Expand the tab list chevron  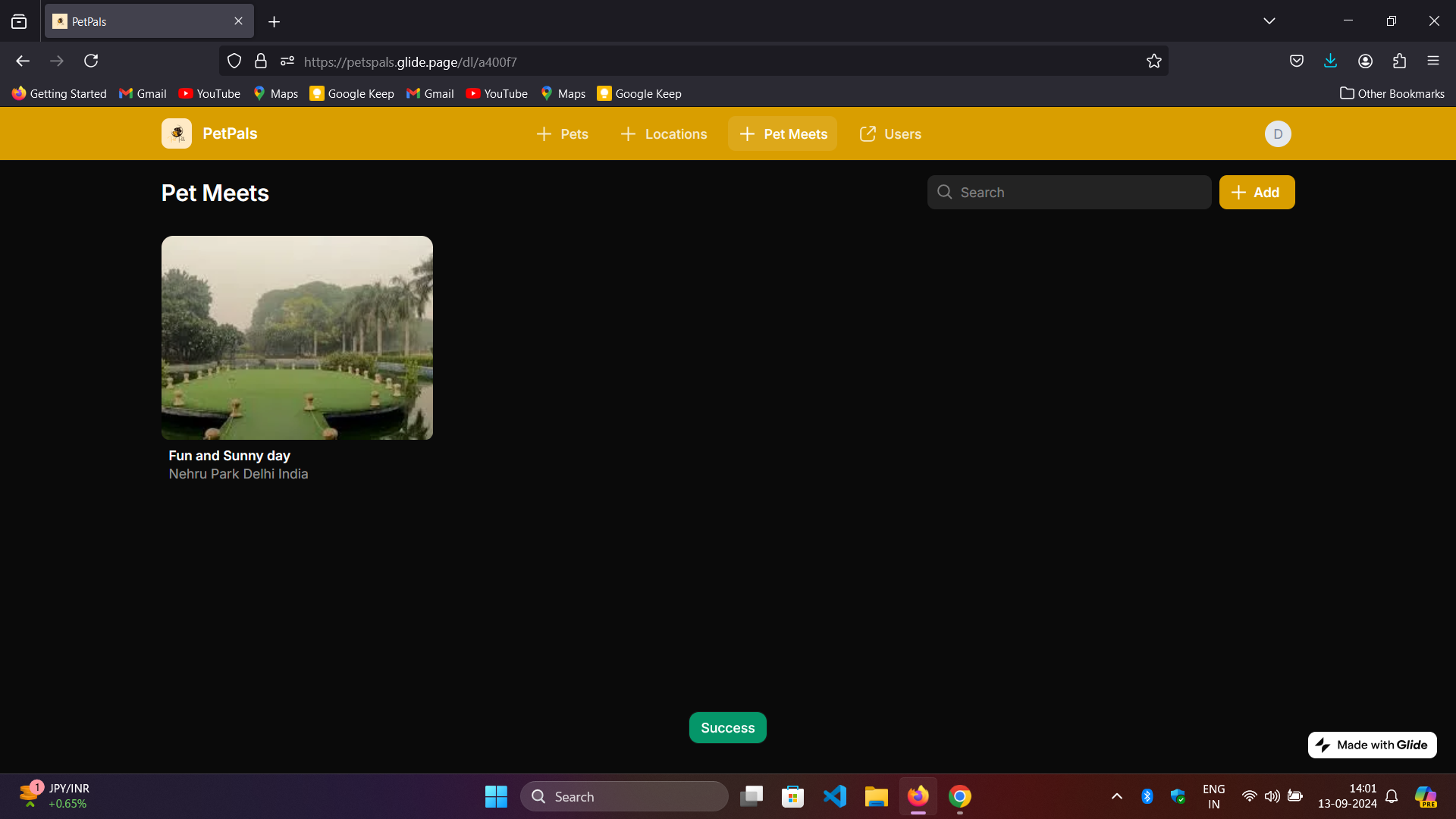click(1269, 20)
